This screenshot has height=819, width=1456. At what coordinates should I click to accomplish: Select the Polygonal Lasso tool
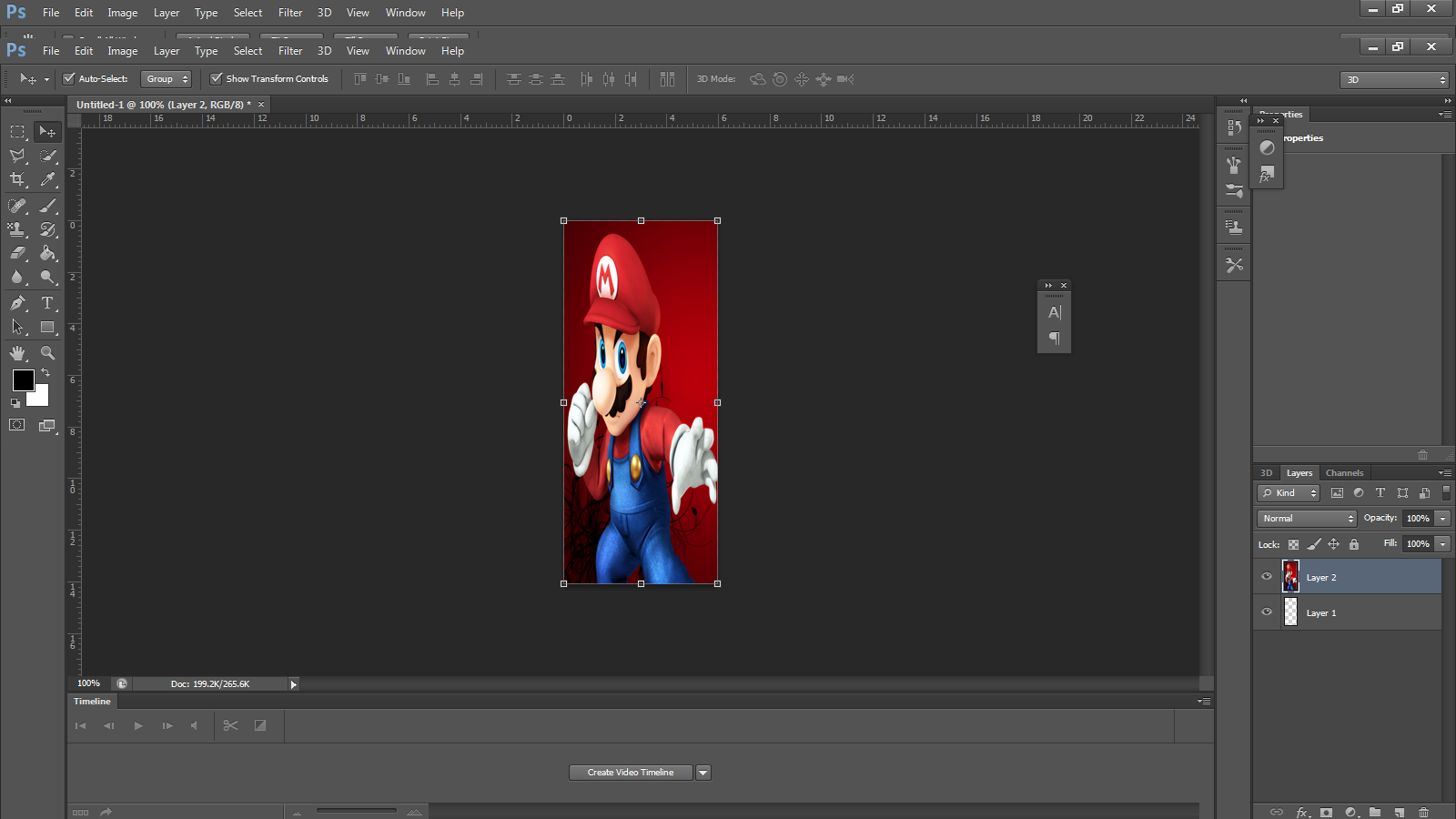17,156
